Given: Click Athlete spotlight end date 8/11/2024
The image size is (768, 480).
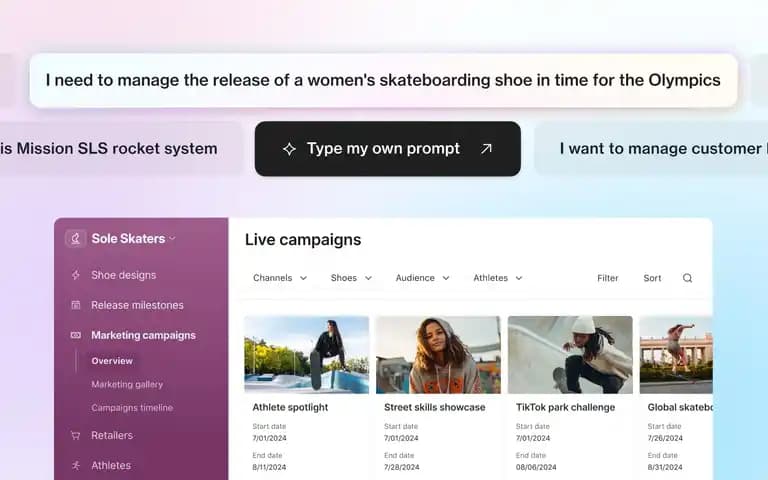Looking at the screenshot, I should (x=269, y=467).
